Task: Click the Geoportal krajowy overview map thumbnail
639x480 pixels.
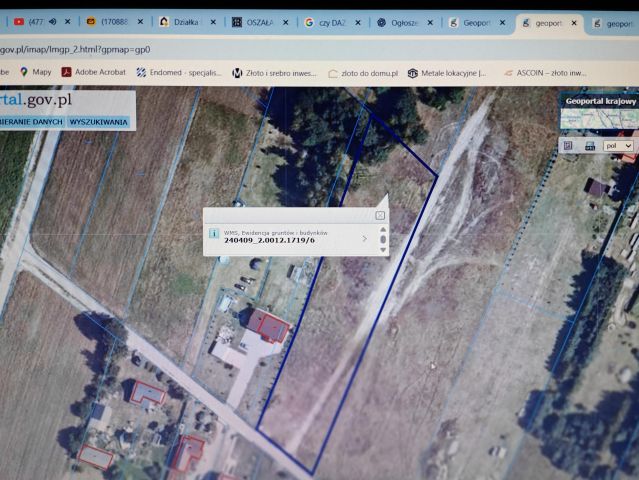Action: tap(599, 119)
